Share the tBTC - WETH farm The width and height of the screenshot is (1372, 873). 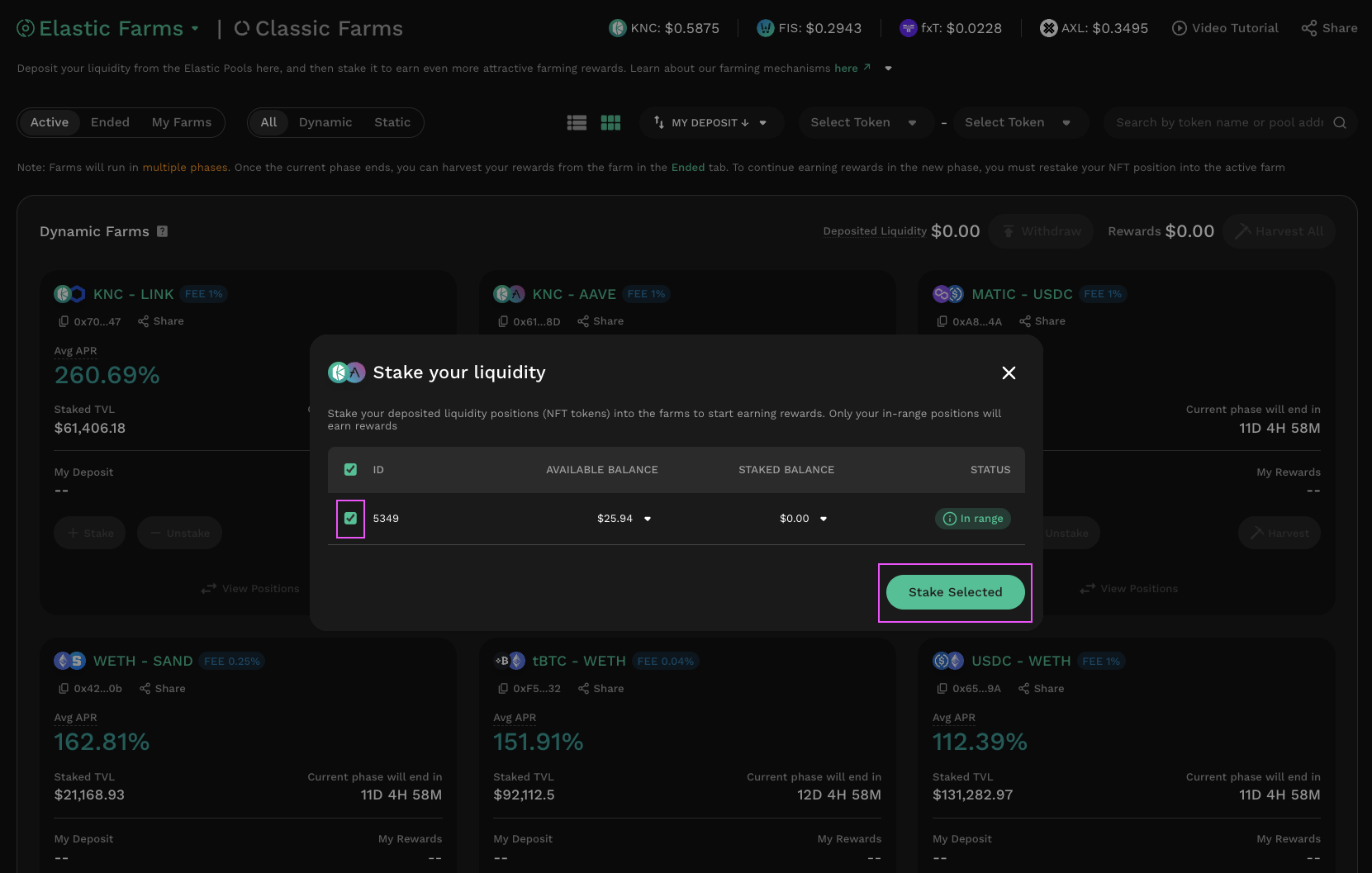click(601, 688)
